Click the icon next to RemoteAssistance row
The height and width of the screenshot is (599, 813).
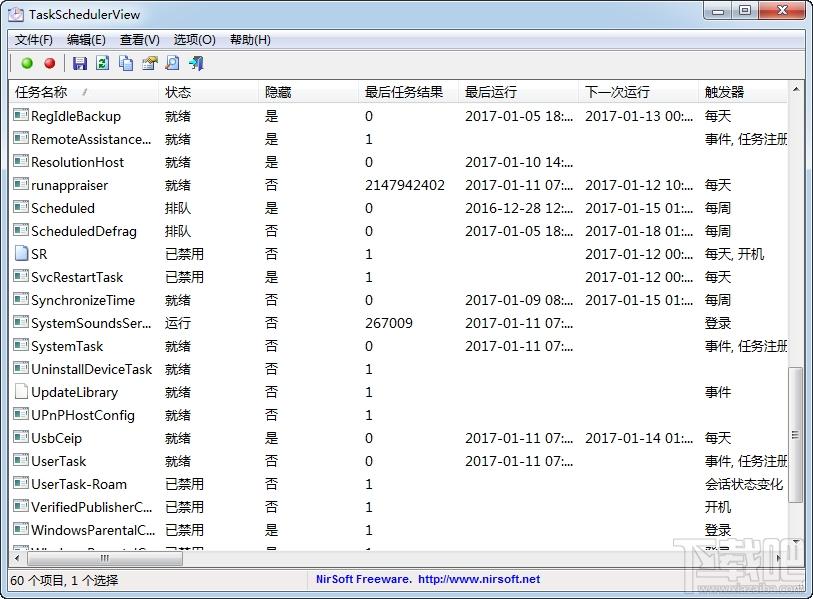pos(21,138)
